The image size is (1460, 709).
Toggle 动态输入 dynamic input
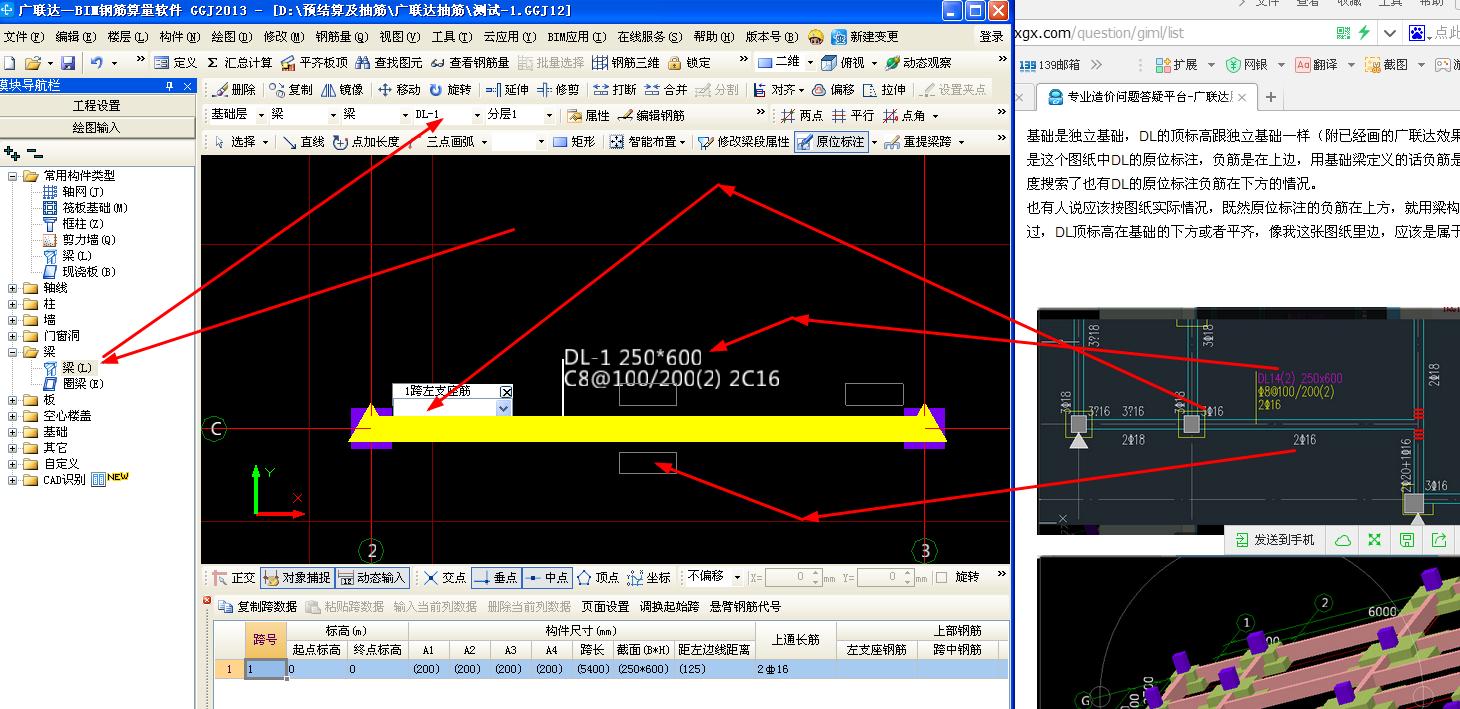(372, 578)
